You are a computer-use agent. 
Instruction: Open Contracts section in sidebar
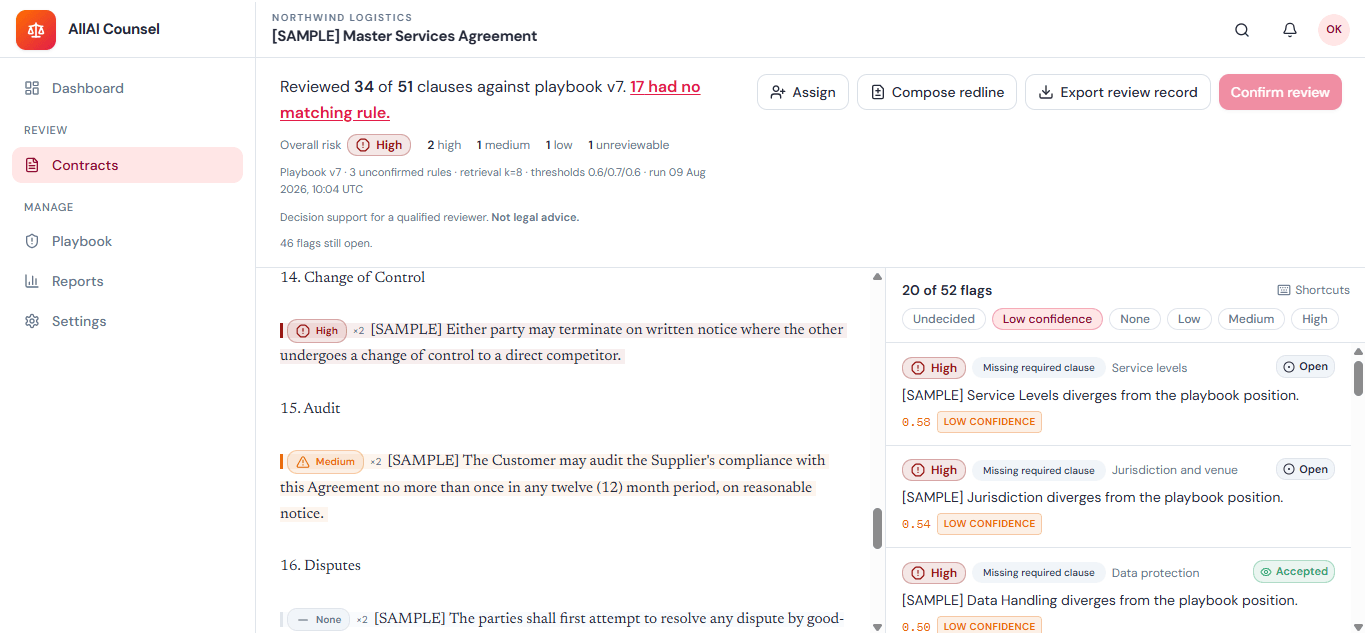(127, 165)
